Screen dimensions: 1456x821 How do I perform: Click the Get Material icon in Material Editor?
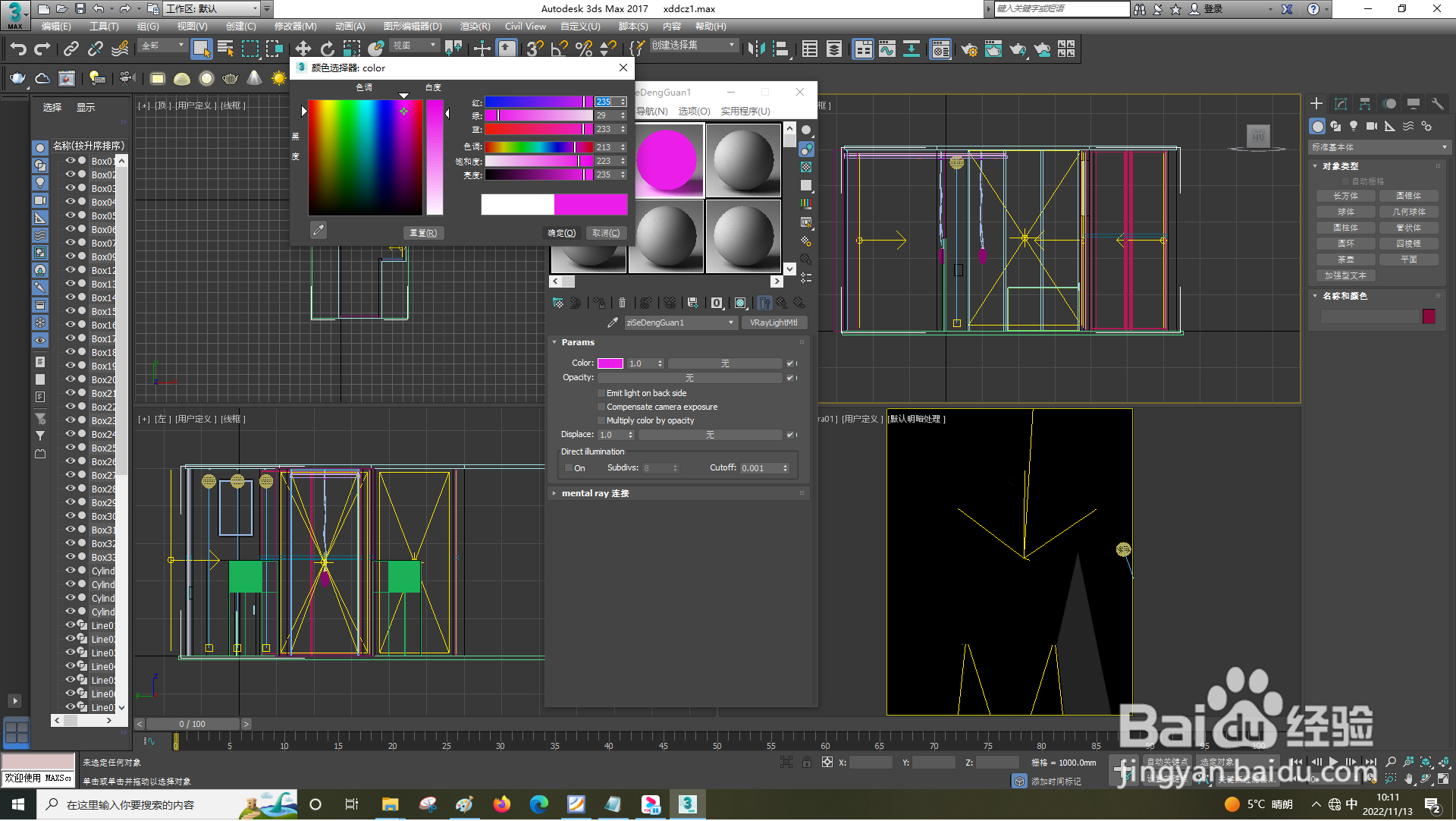click(558, 303)
